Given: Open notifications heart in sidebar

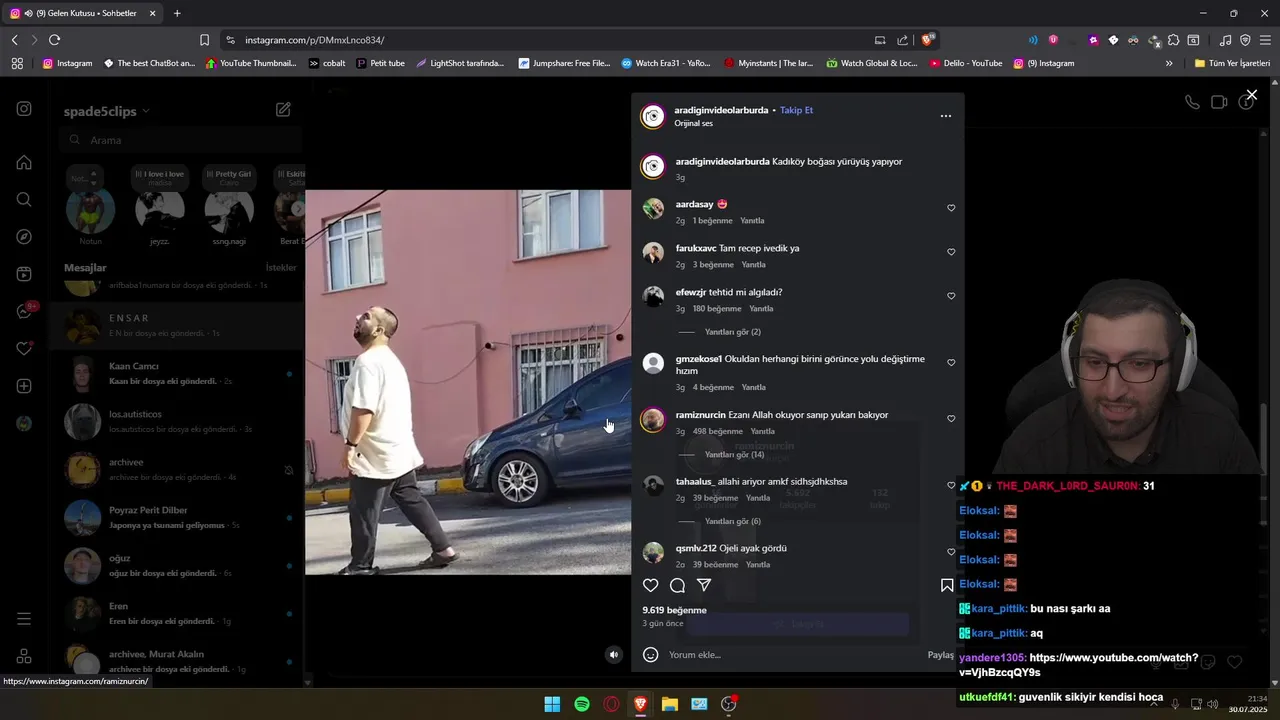Looking at the screenshot, I should 24,349.
